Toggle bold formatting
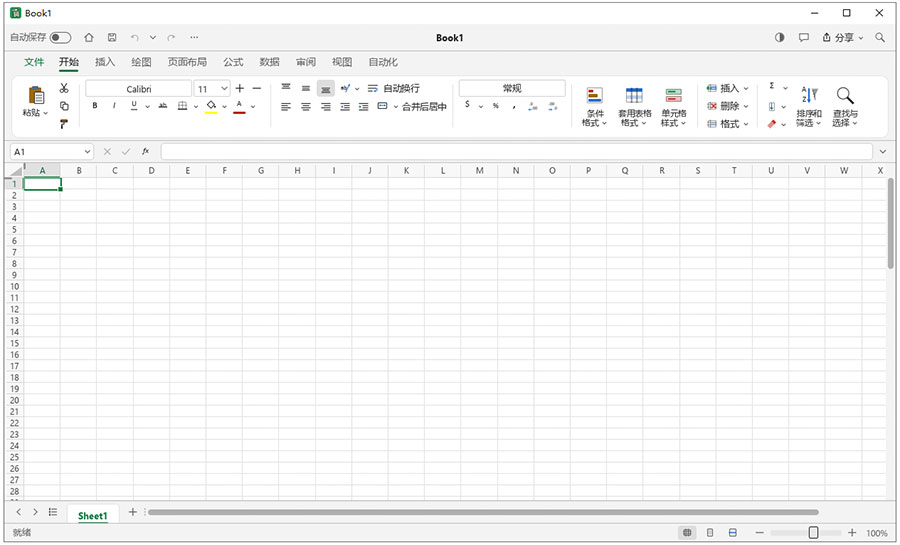The height and width of the screenshot is (545, 900). (x=95, y=106)
